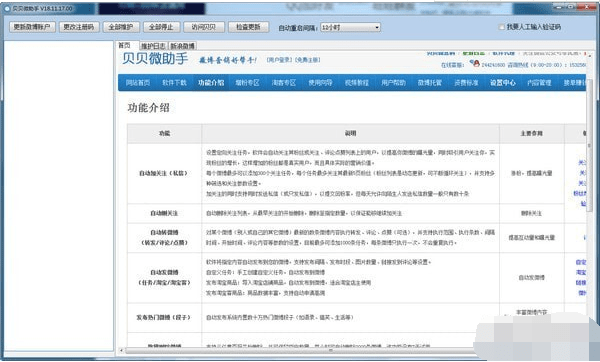Click the 免费注册 link

(308, 60)
